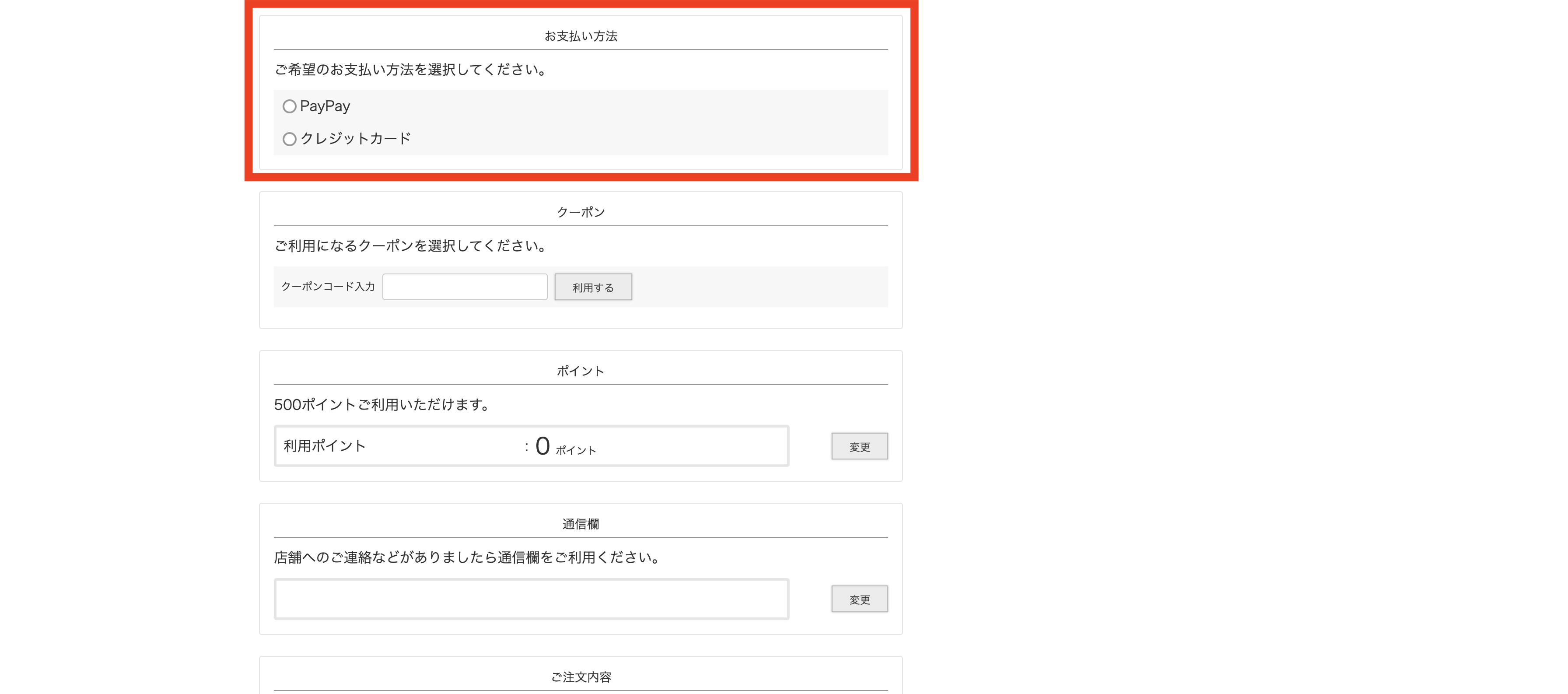Click the クーポンコード入力 label
The width and height of the screenshot is (1568, 694).
click(328, 287)
